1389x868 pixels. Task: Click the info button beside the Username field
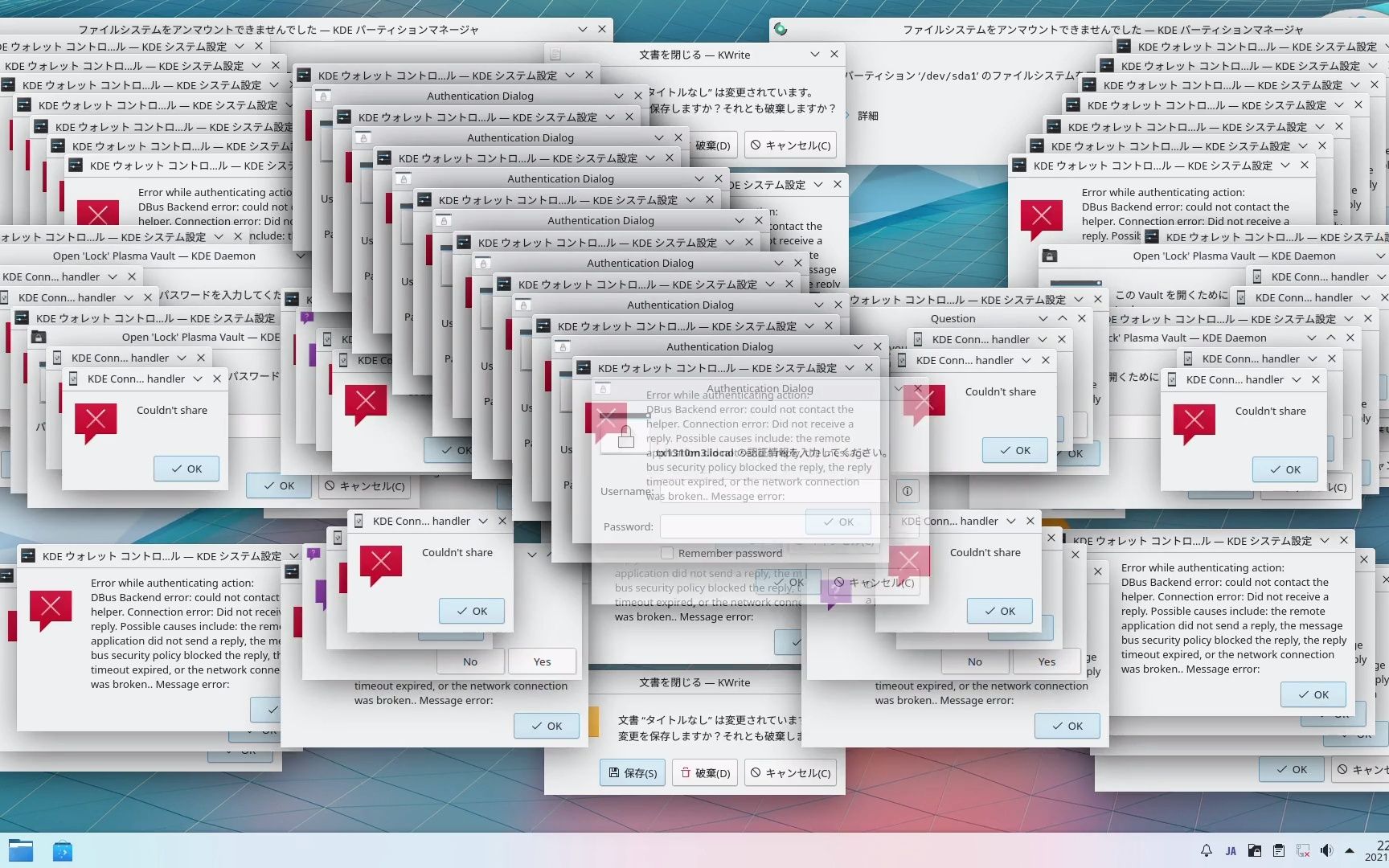point(907,491)
